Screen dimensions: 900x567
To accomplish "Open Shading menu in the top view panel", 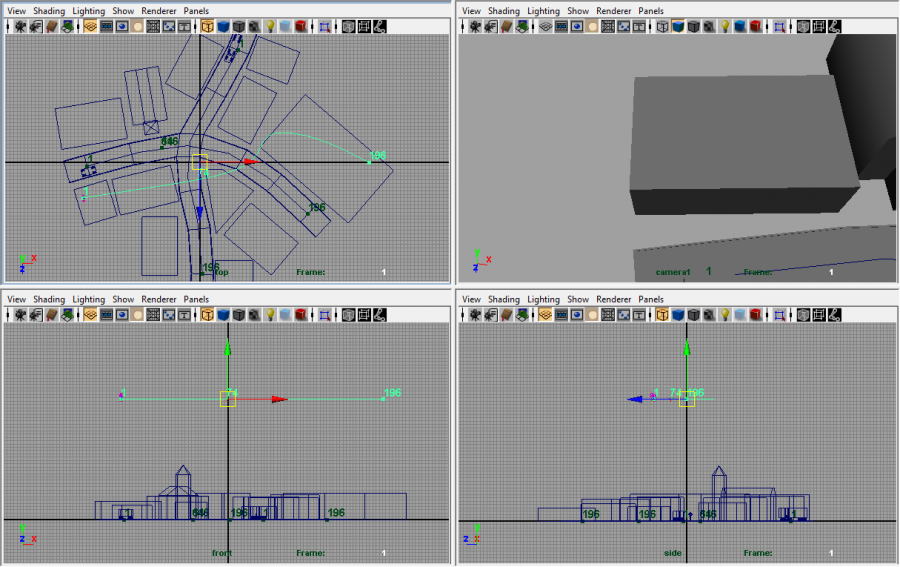I will point(49,11).
